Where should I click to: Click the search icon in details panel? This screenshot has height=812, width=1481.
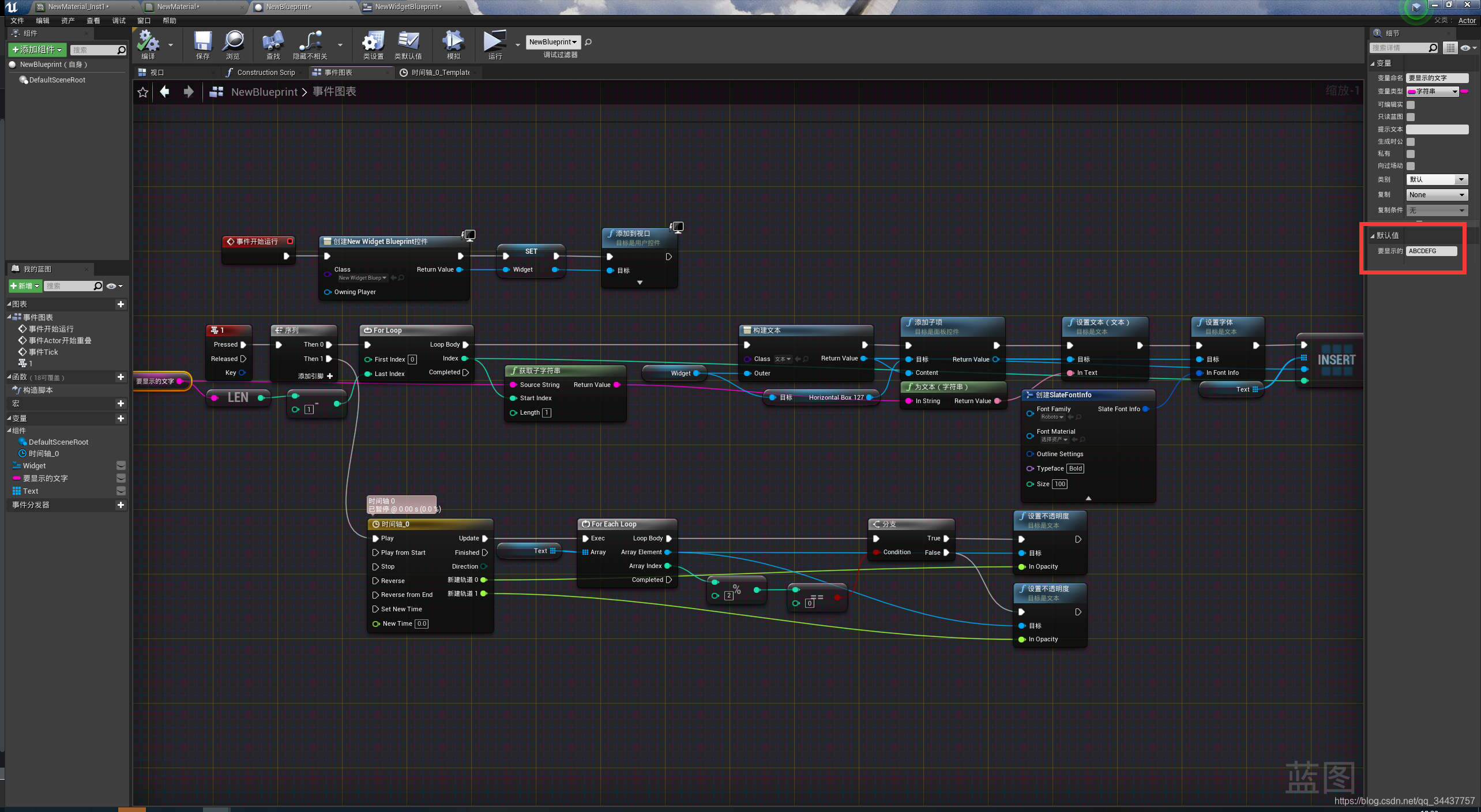pyautogui.click(x=1433, y=48)
